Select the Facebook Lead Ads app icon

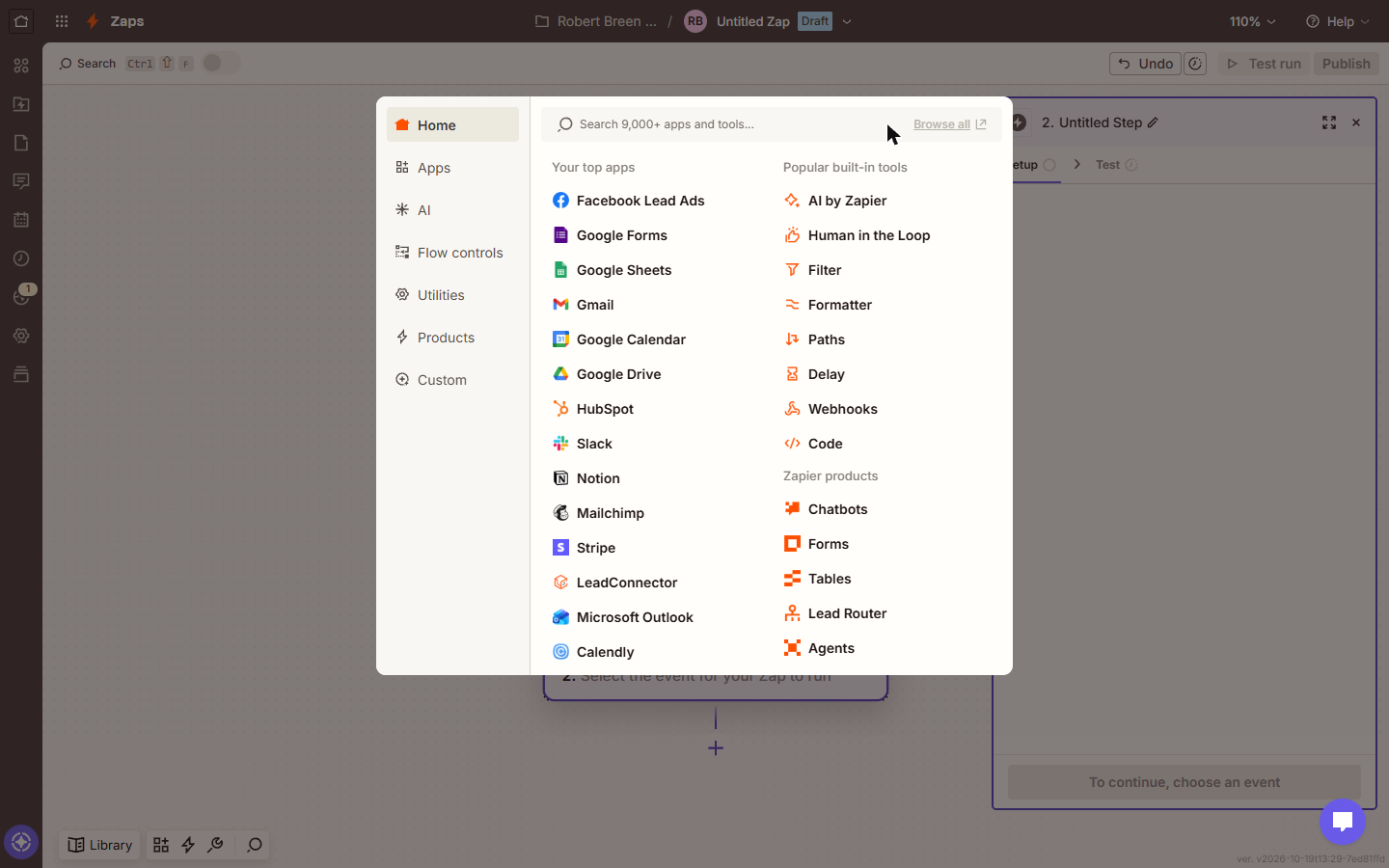(x=561, y=200)
